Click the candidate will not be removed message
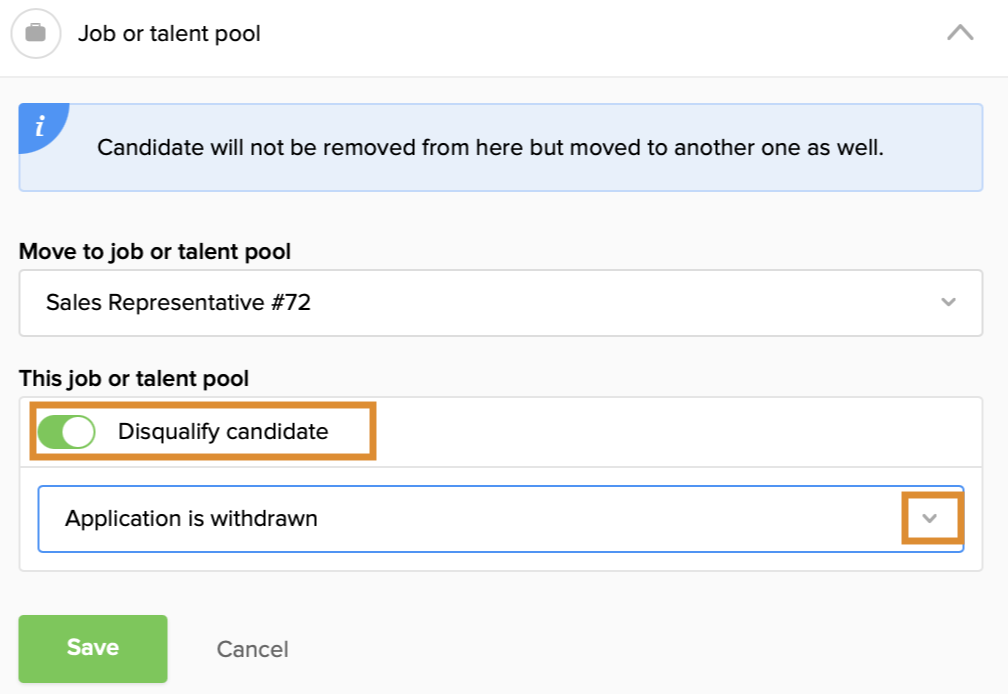The height and width of the screenshot is (694, 1008). pos(490,148)
